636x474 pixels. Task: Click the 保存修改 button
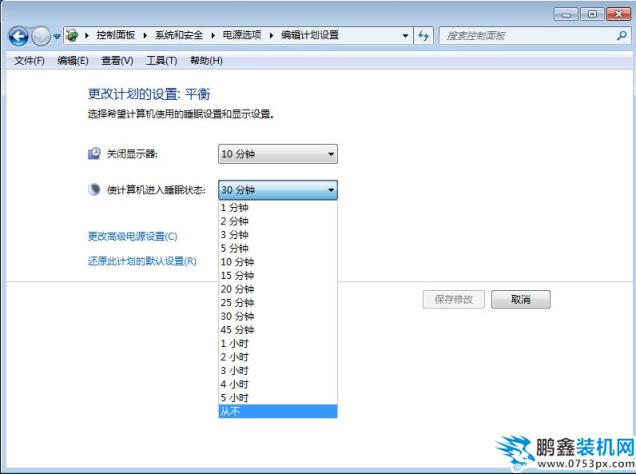pos(453,300)
